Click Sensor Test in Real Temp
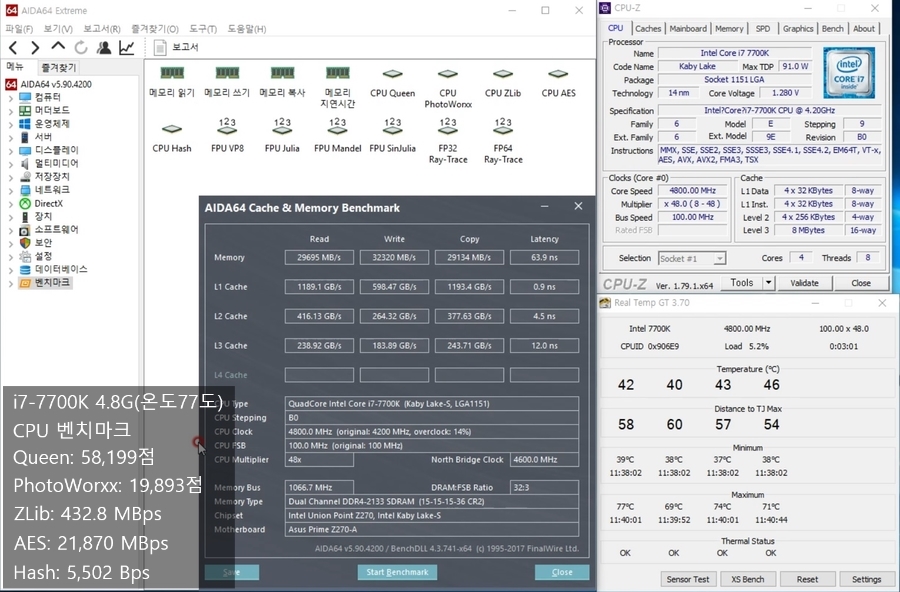The width and height of the screenshot is (900, 592). (688, 579)
